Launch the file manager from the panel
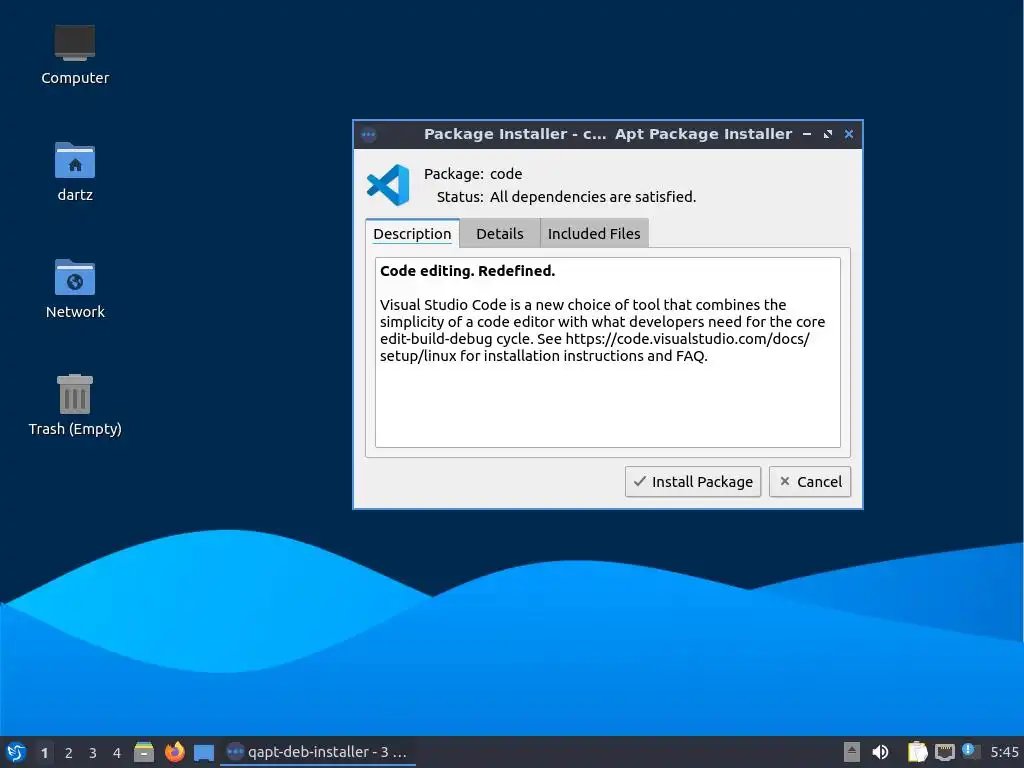The width and height of the screenshot is (1024, 768). 144,752
